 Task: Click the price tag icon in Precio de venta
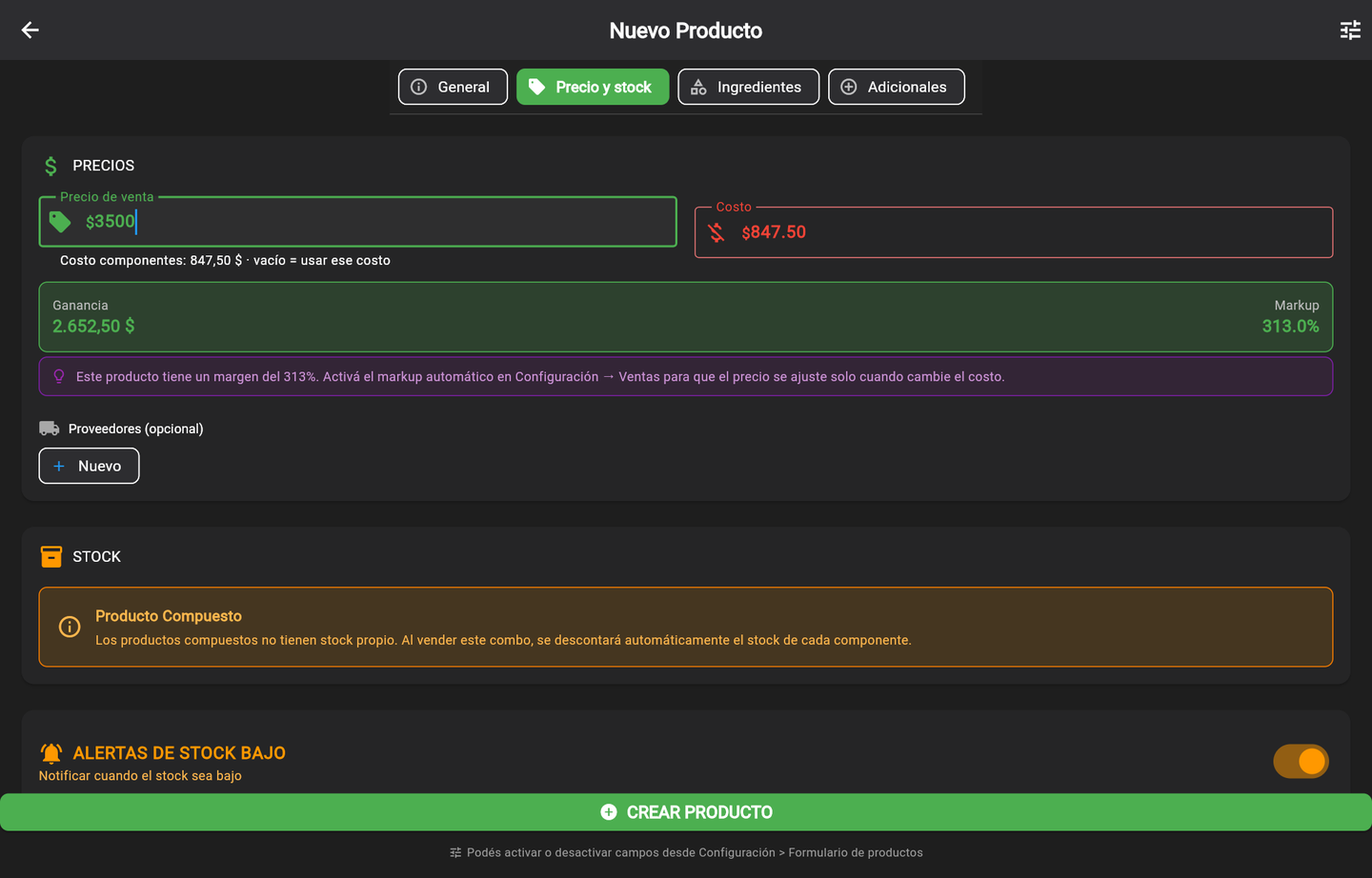point(60,222)
